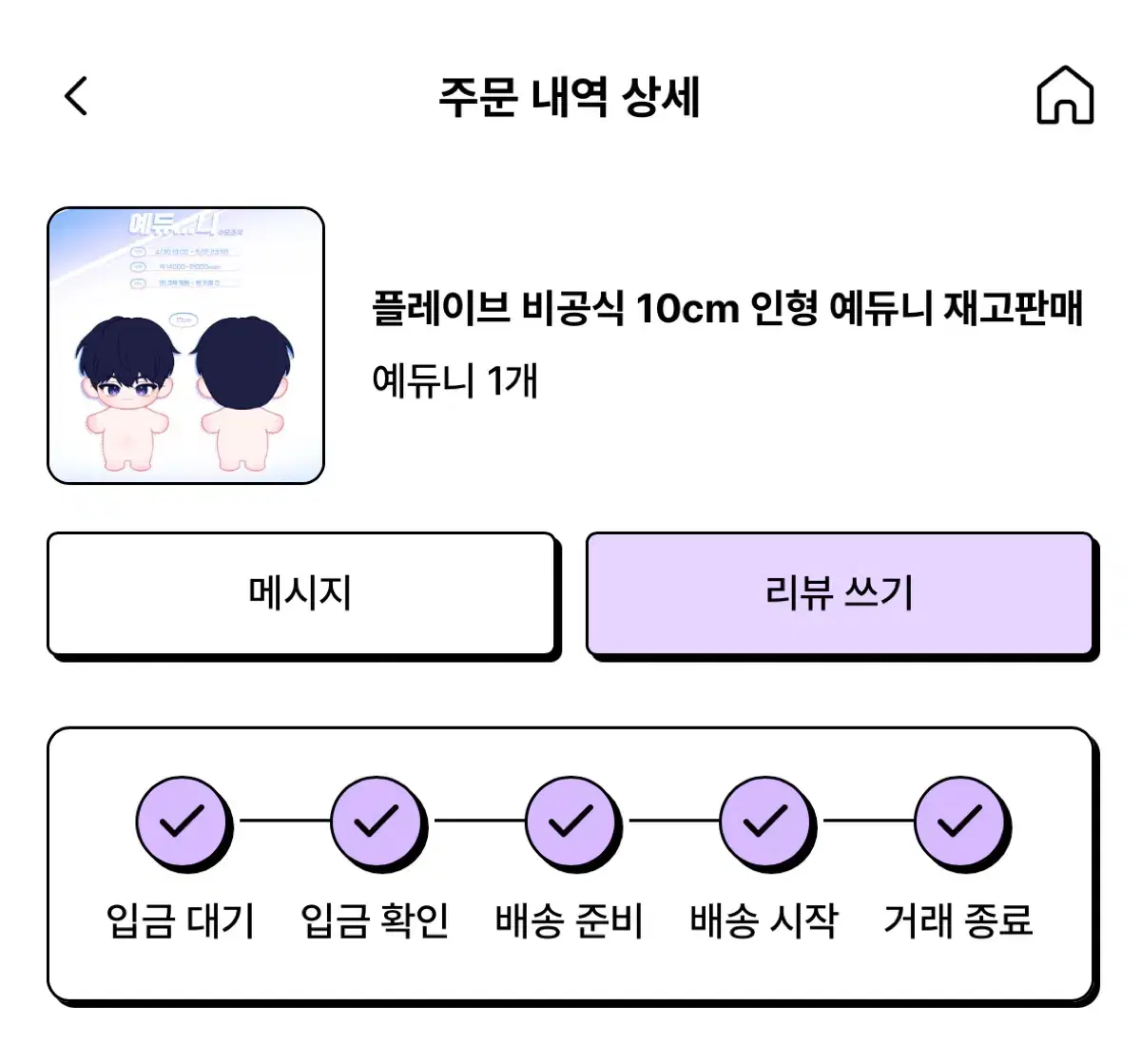Tap the 배송 시작 checkmark circle
1141x1064 pixels.
pos(765,822)
